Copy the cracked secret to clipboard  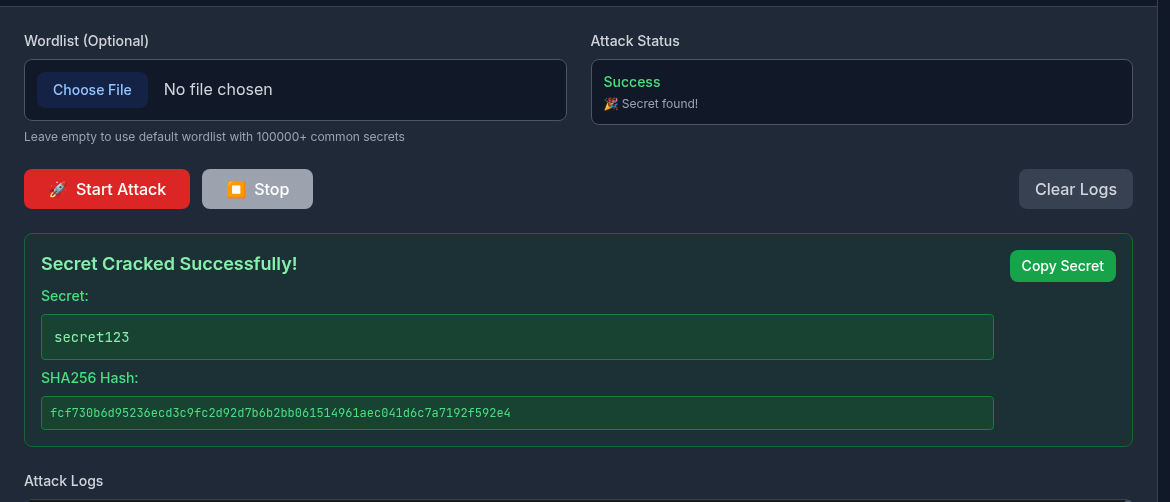click(x=1062, y=266)
